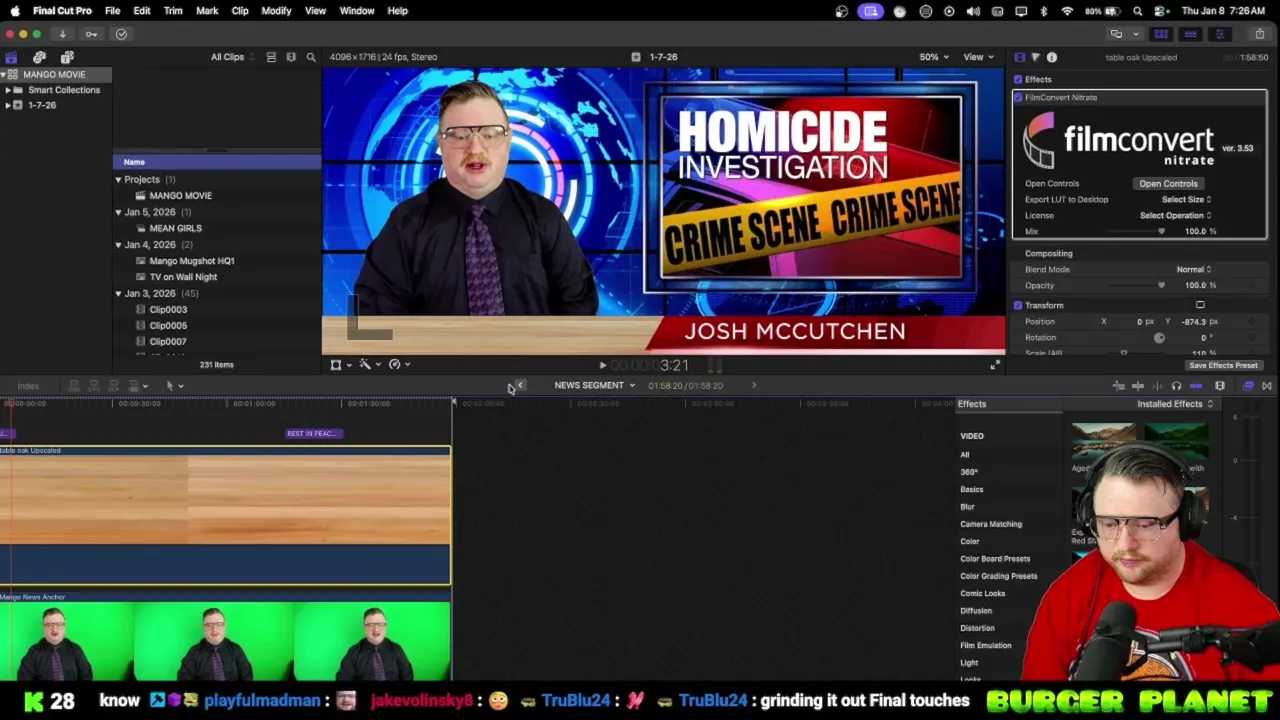Toggle the Transitions browser icon
The width and height of the screenshot is (1280, 720).
pos(1267,386)
